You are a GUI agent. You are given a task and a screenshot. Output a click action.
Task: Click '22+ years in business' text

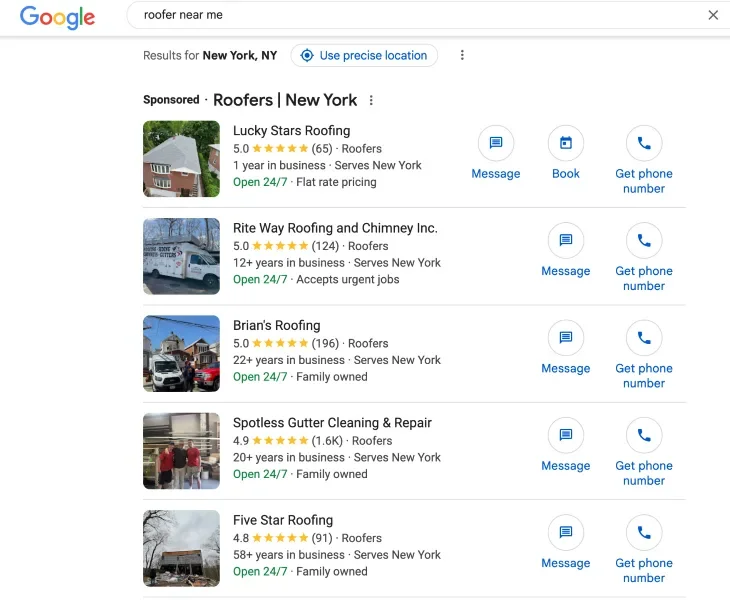pyautogui.click(x=289, y=360)
